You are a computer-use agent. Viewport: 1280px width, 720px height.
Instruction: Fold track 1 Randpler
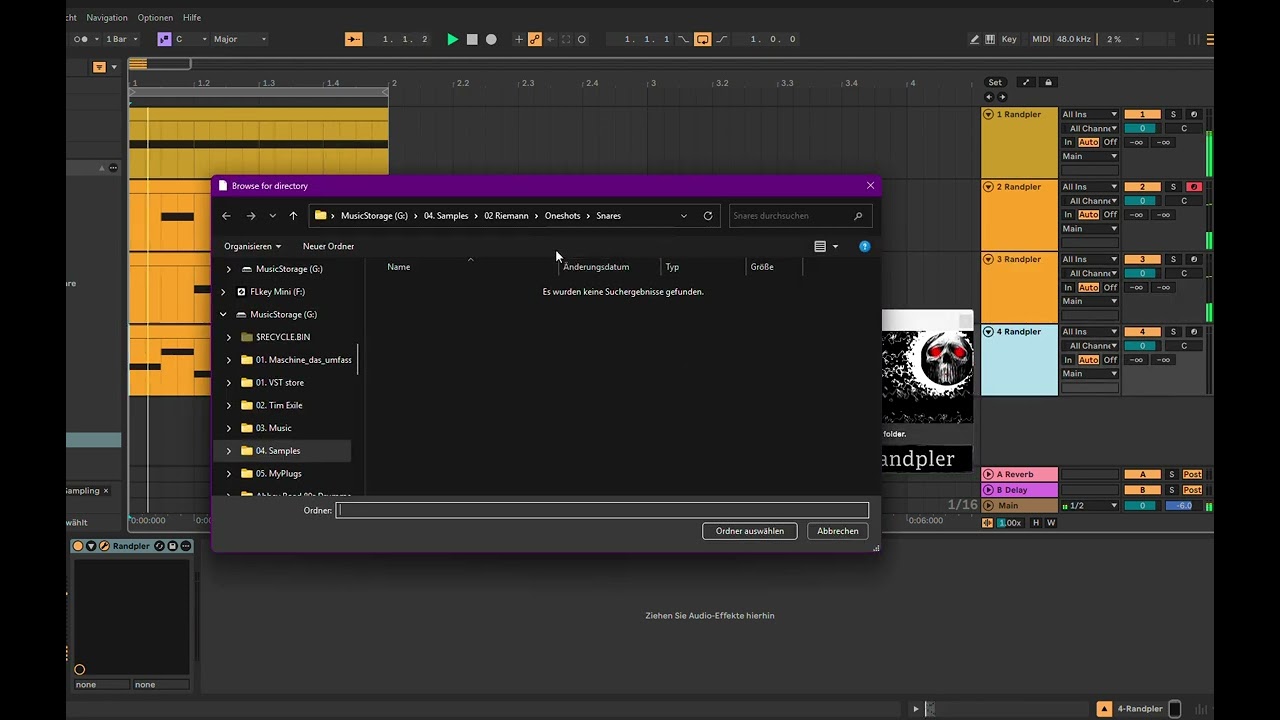click(988, 115)
